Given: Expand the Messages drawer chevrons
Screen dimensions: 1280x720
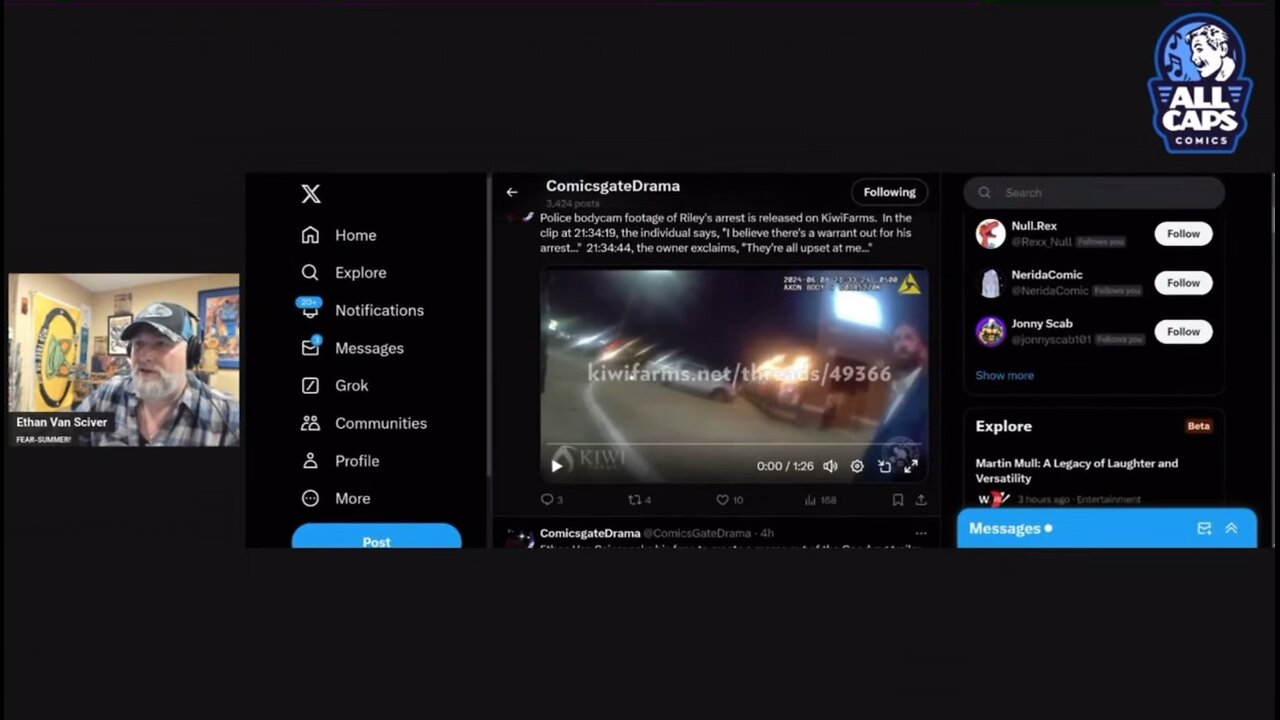Looking at the screenshot, I should [1231, 528].
